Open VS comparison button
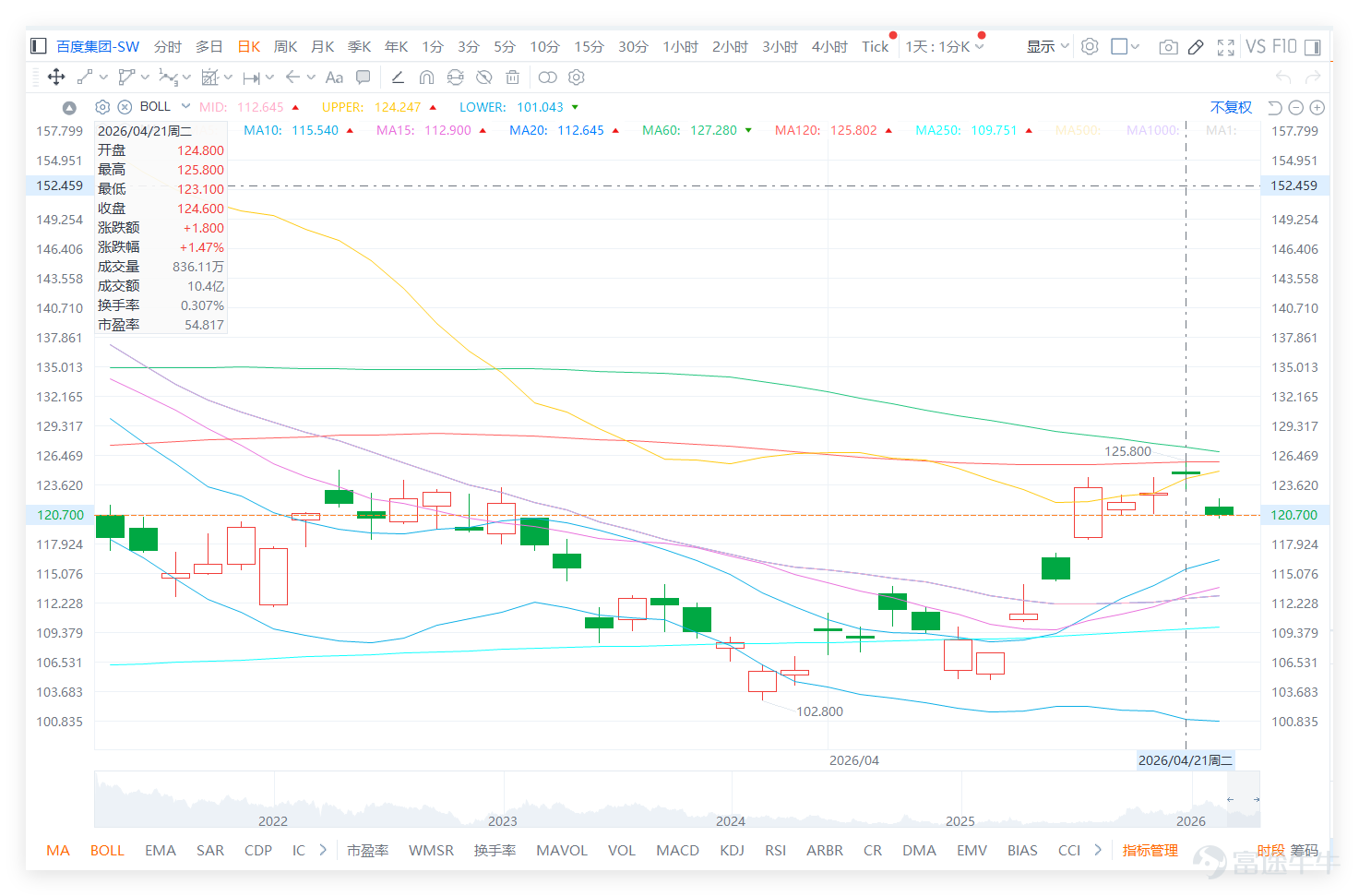The height and width of the screenshot is (896, 1359). (x=1256, y=46)
